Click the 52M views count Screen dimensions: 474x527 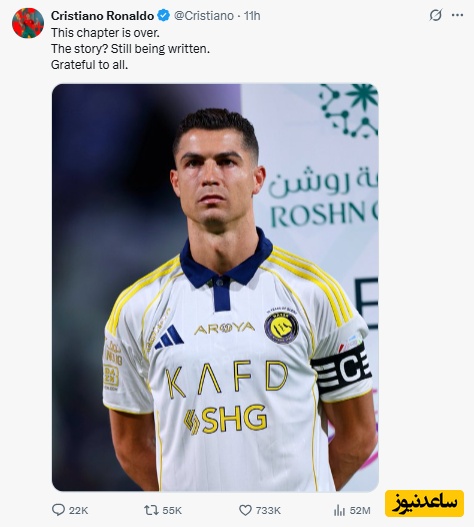tap(360, 511)
